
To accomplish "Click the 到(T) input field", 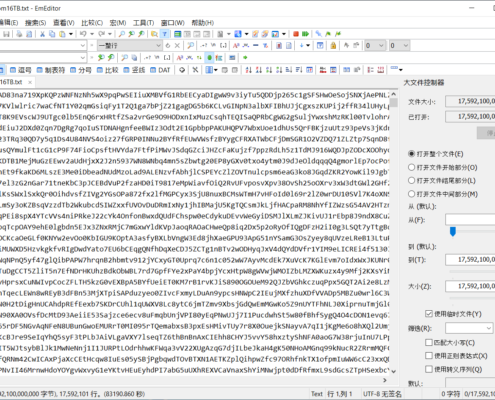I will (470, 259).
